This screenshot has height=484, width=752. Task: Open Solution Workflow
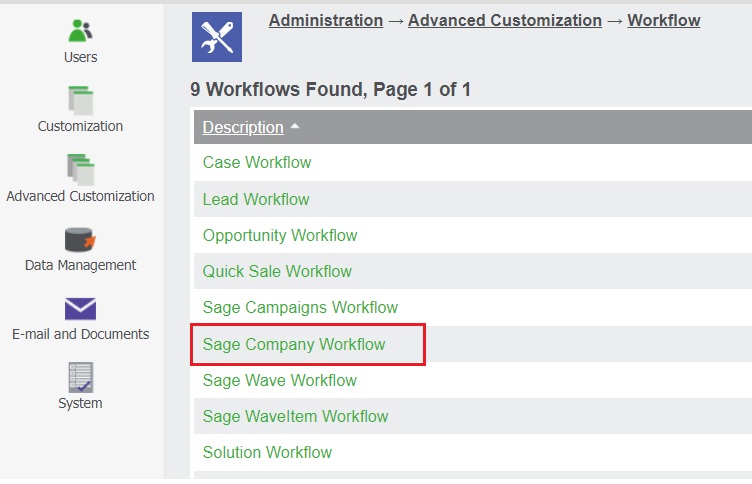click(267, 452)
